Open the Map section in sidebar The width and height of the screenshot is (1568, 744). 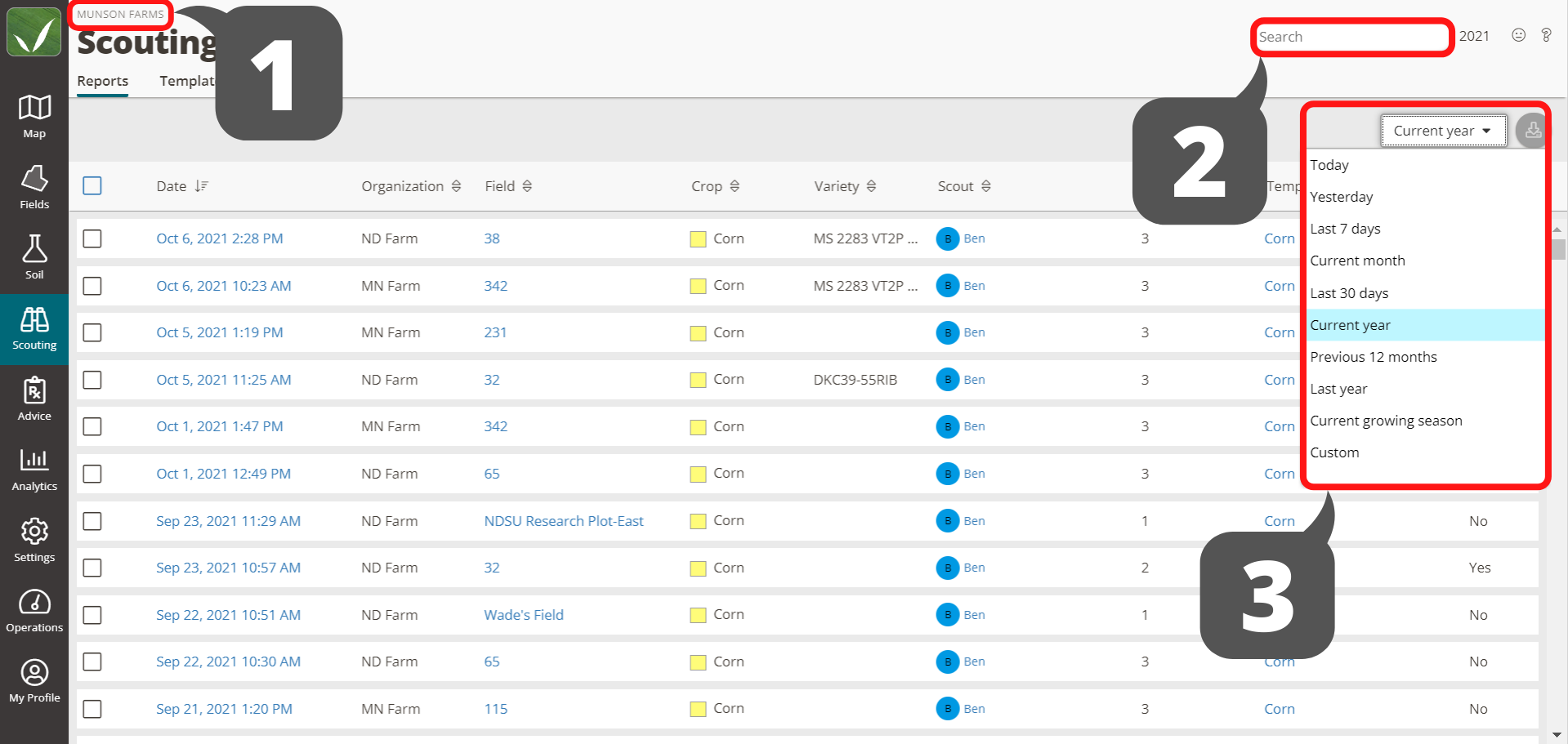pyautogui.click(x=34, y=117)
